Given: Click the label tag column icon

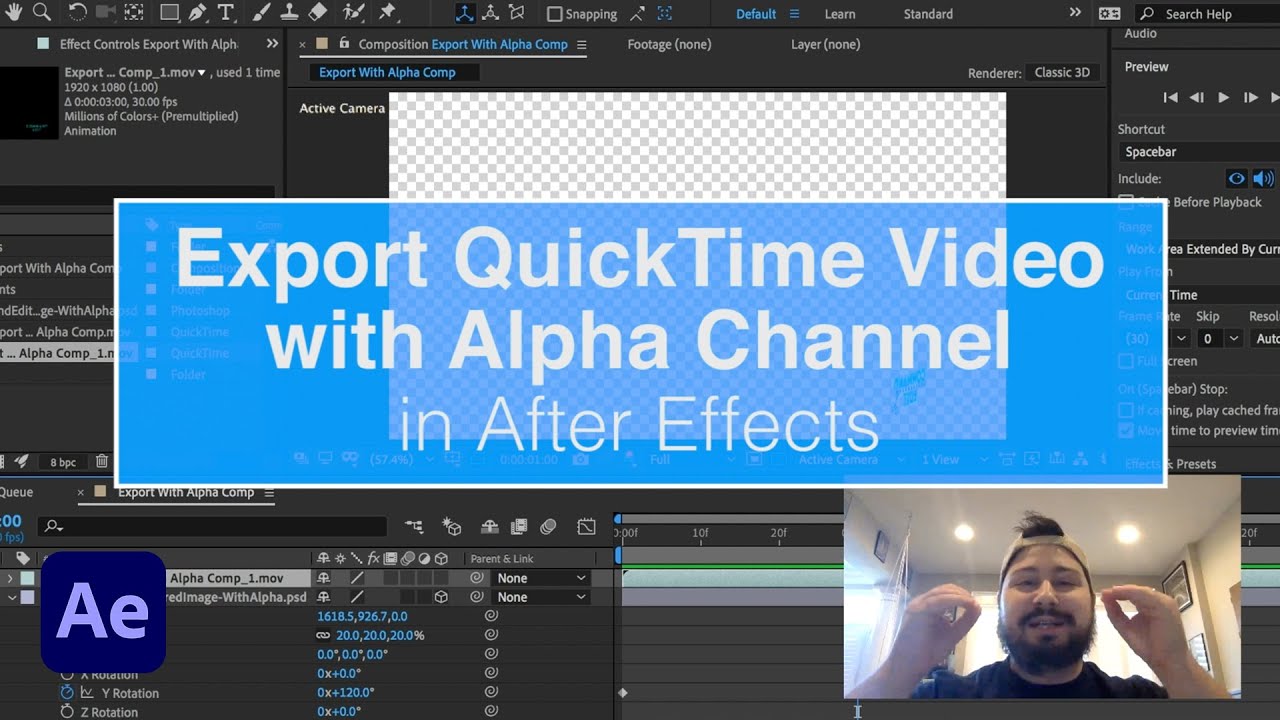Looking at the screenshot, I should pos(23,559).
